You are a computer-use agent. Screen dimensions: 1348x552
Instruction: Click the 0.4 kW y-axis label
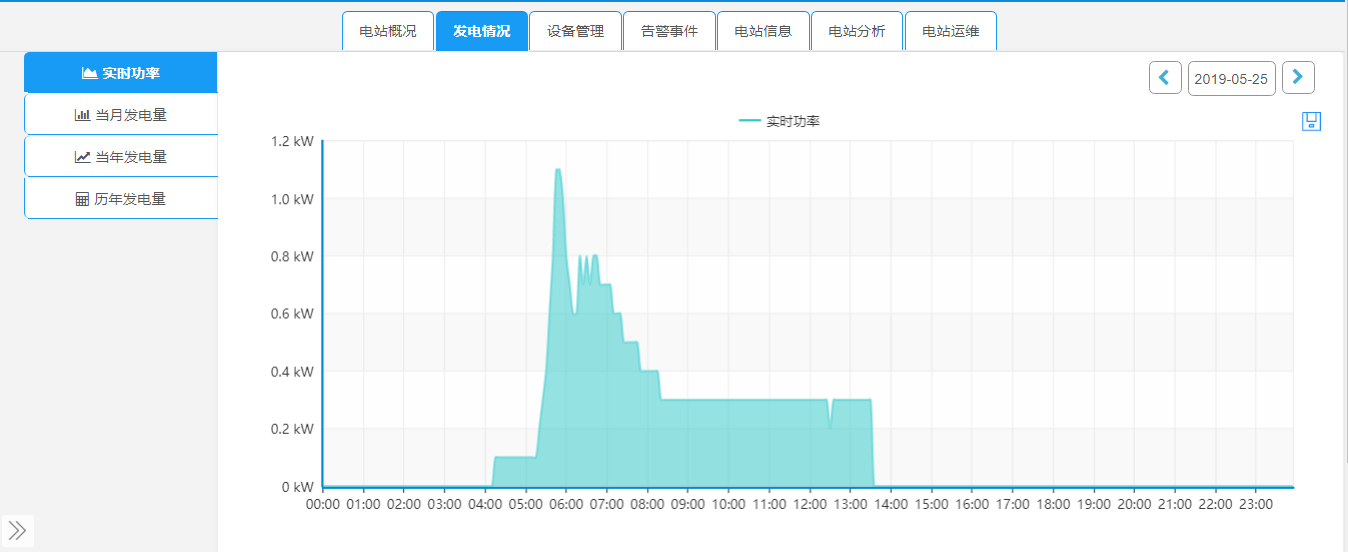click(x=292, y=372)
